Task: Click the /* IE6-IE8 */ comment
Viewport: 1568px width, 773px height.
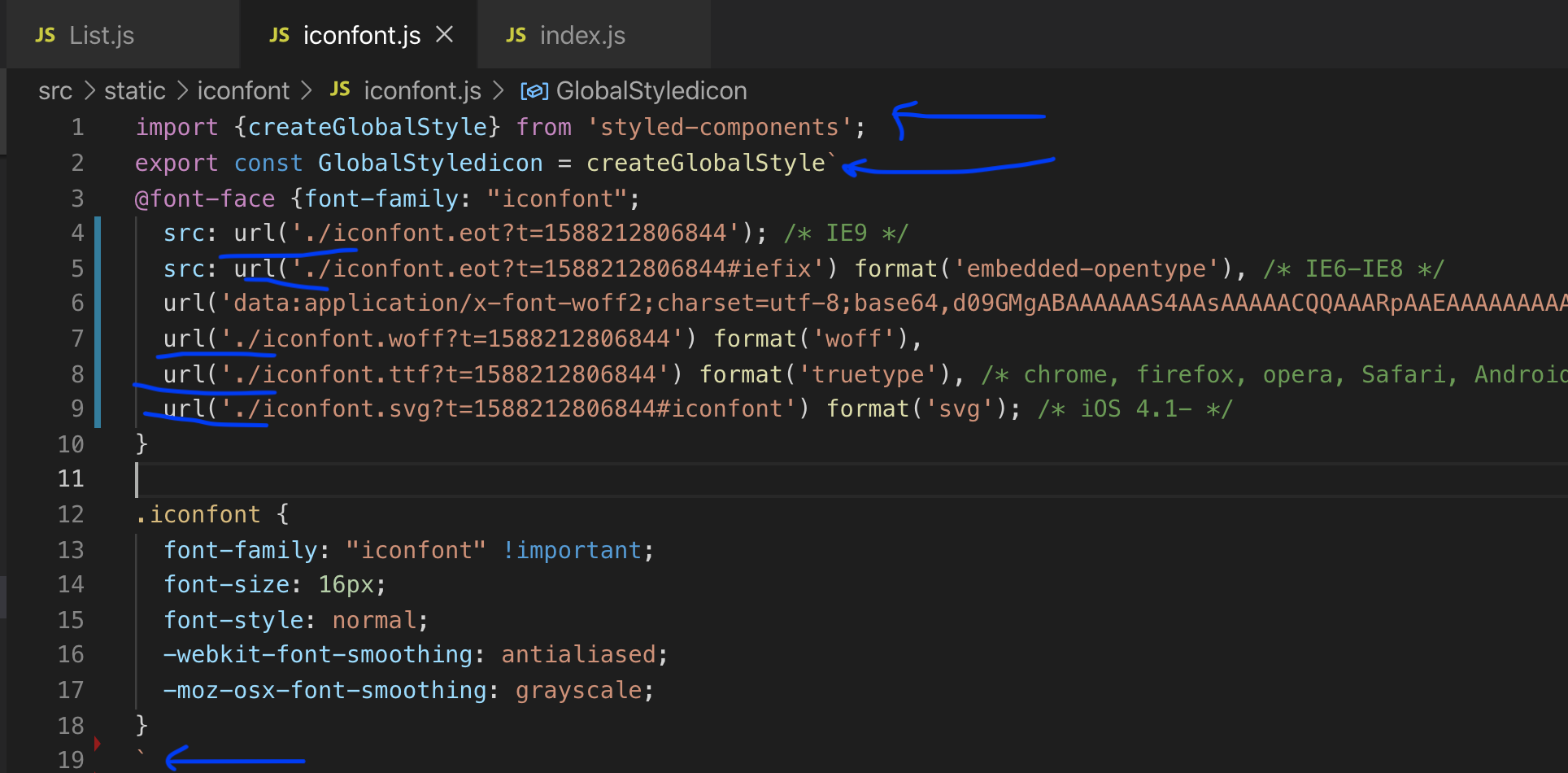Action: 1354,269
